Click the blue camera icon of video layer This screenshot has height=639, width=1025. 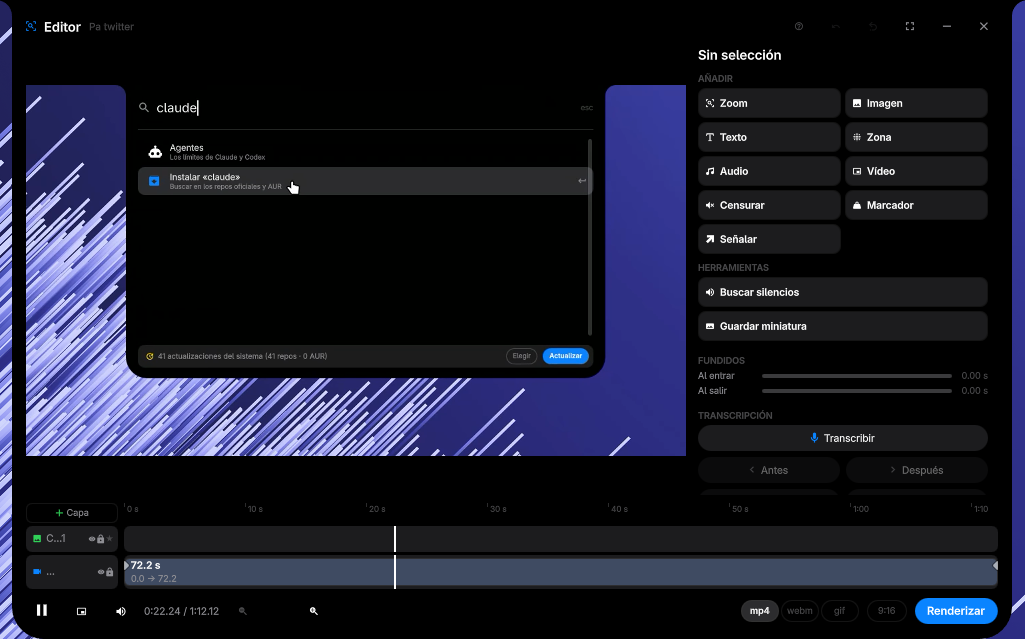click(x=37, y=572)
